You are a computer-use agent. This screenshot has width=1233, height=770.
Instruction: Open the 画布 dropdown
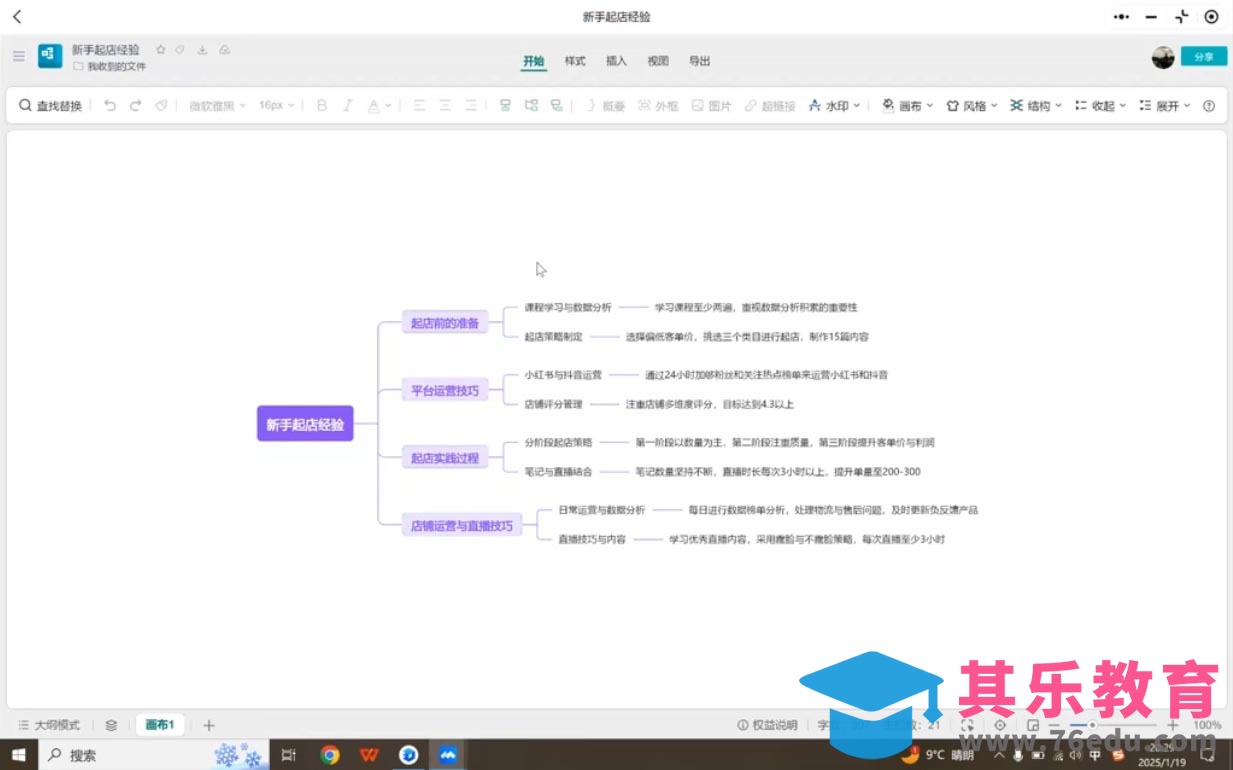pos(907,106)
